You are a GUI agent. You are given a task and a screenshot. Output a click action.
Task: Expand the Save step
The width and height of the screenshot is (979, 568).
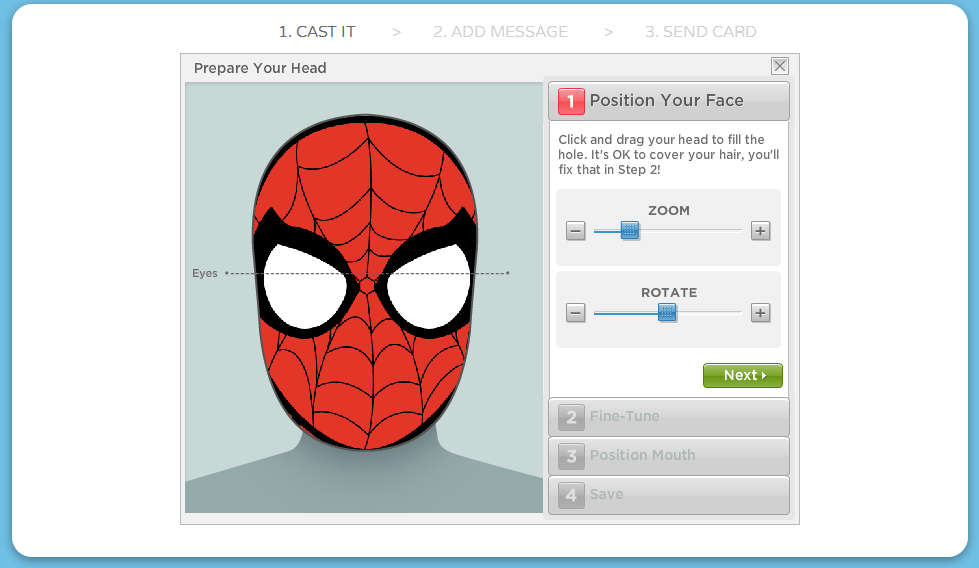669,495
